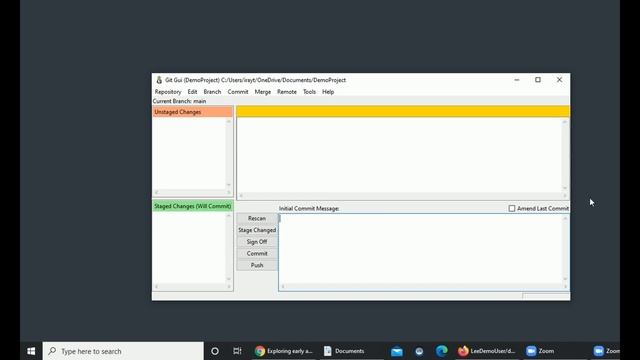Screen dimensions: 640x360
Task: Open Microsoft Edge from taskbar
Action: 442,351
